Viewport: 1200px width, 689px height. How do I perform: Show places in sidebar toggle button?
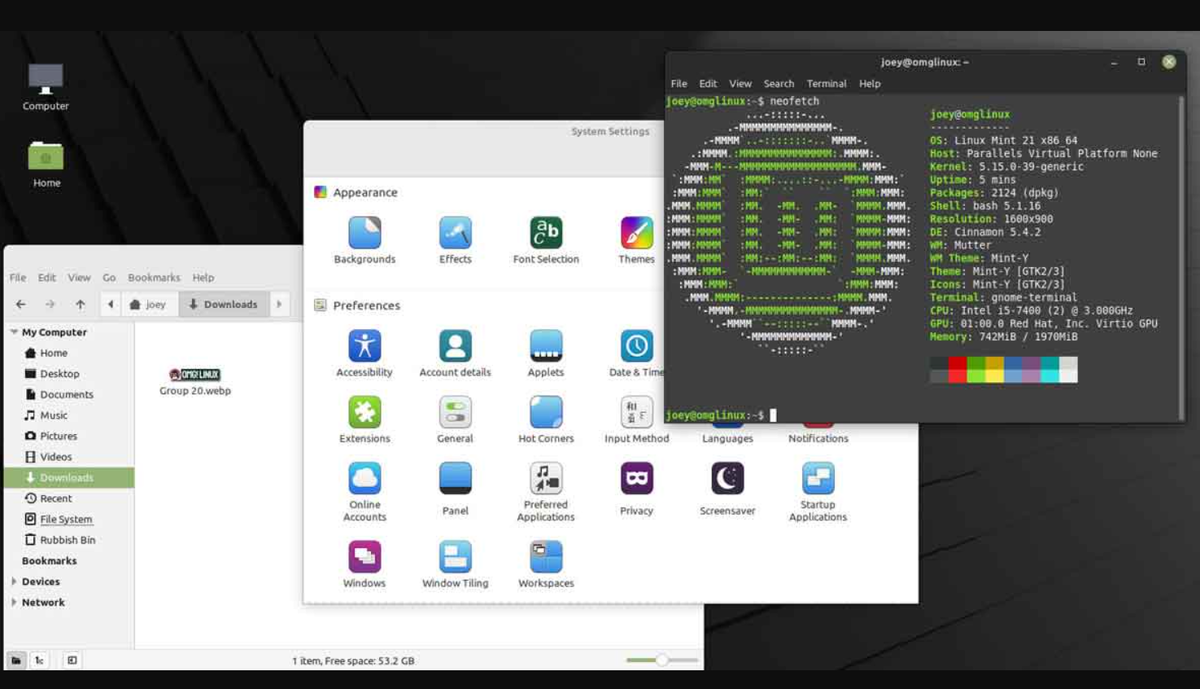[17, 660]
